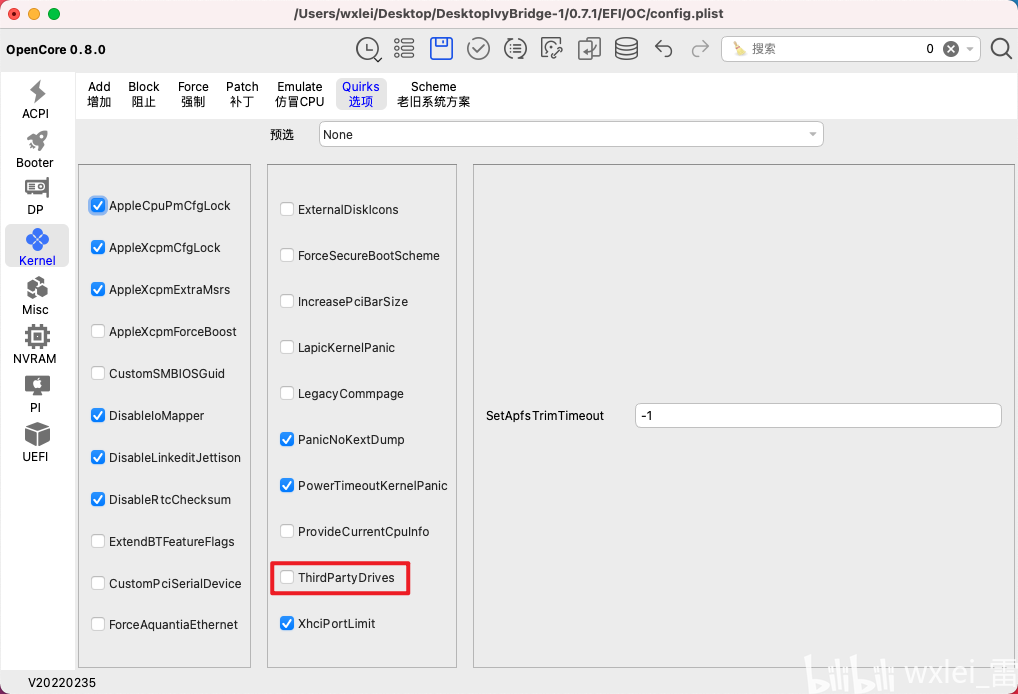Screen dimensions: 1018x694
Task: Toggle DisableRtcChecksum checkbox
Action: [x=98, y=500]
